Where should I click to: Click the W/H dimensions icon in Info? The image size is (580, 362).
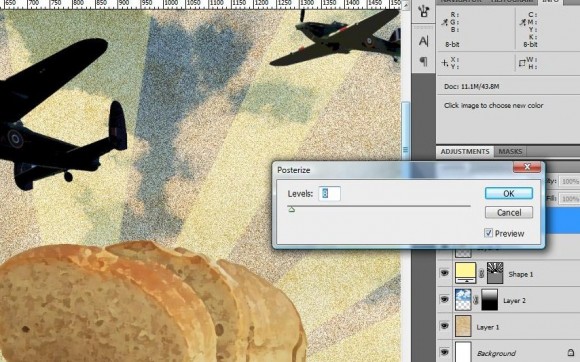coord(522,63)
